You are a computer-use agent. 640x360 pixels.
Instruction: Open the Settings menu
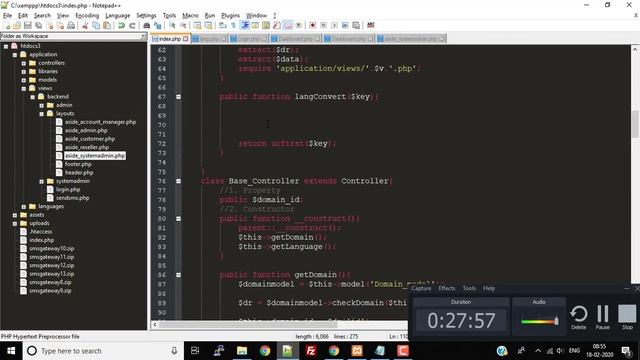[146, 16]
